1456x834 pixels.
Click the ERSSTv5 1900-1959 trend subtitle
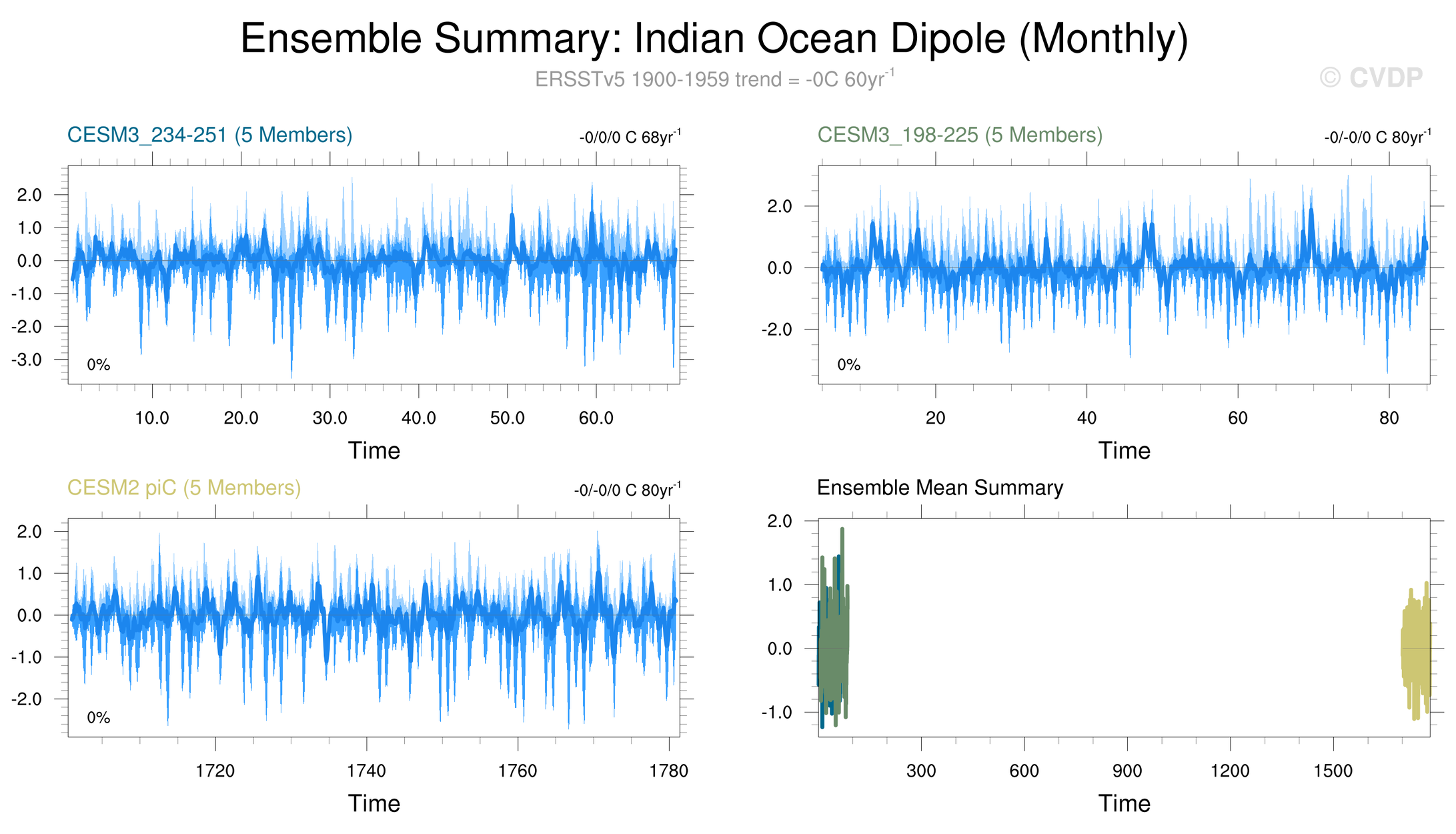pos(714,79)
